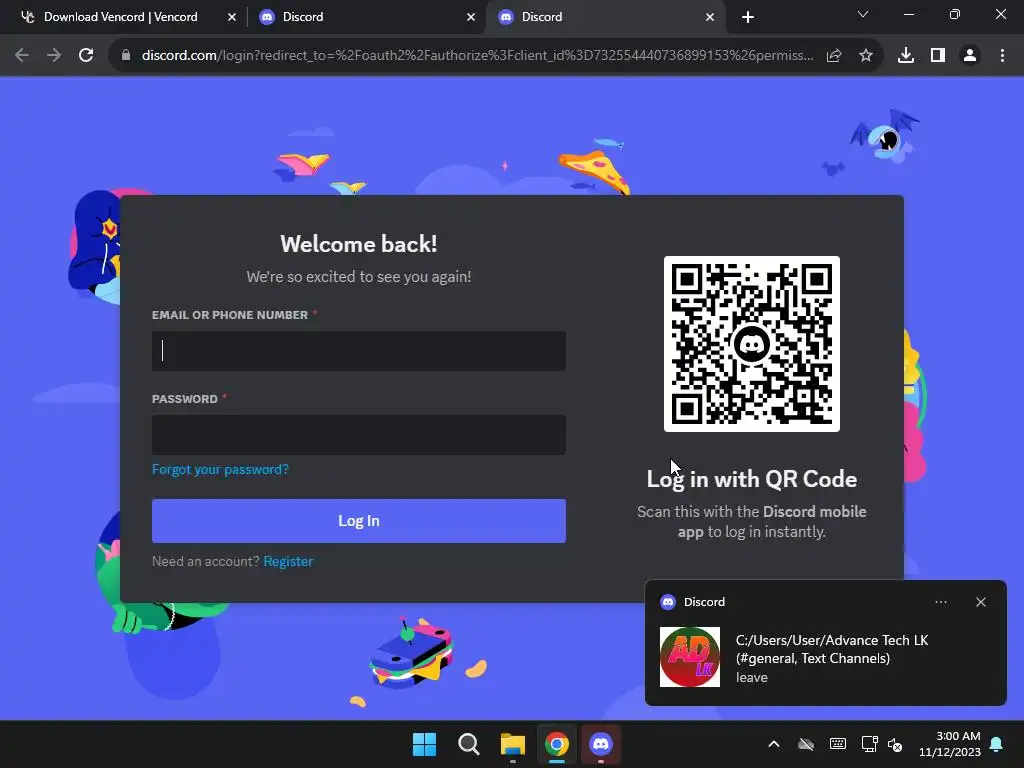This screenshot has height=768, width=1024.
Task: Click the address bar URL
Action: (x=477, y=56)
